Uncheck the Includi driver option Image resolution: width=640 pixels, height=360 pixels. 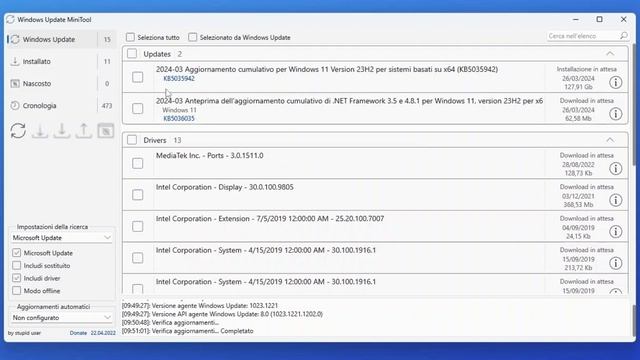click(x=16, y=278)
